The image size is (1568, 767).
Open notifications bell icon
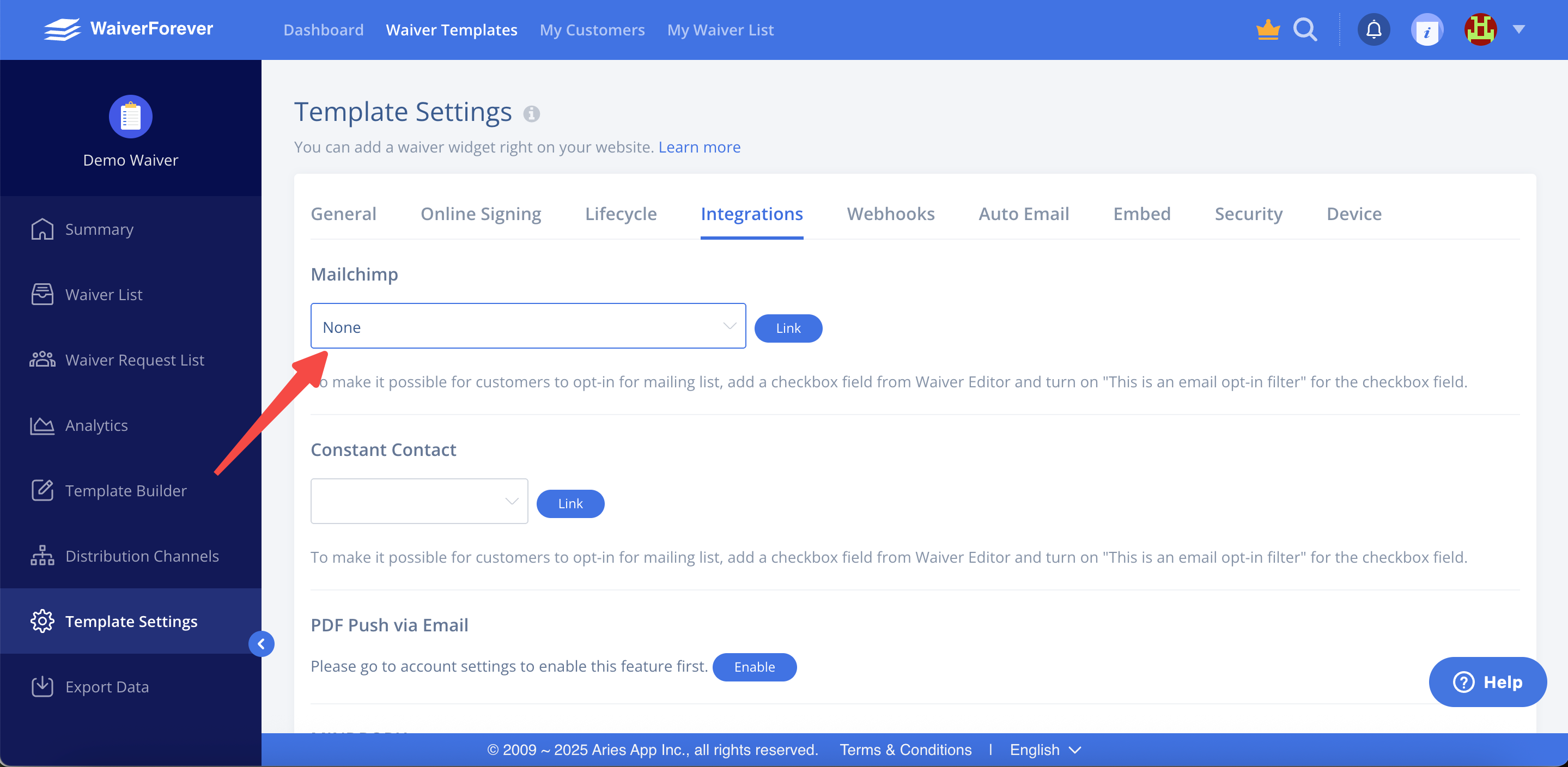coord(1374,29)
